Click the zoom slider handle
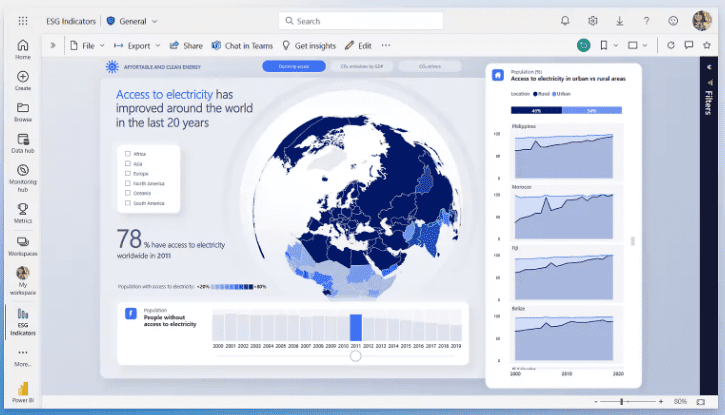The width and height of the screenshot is (725, 415). 621,402
